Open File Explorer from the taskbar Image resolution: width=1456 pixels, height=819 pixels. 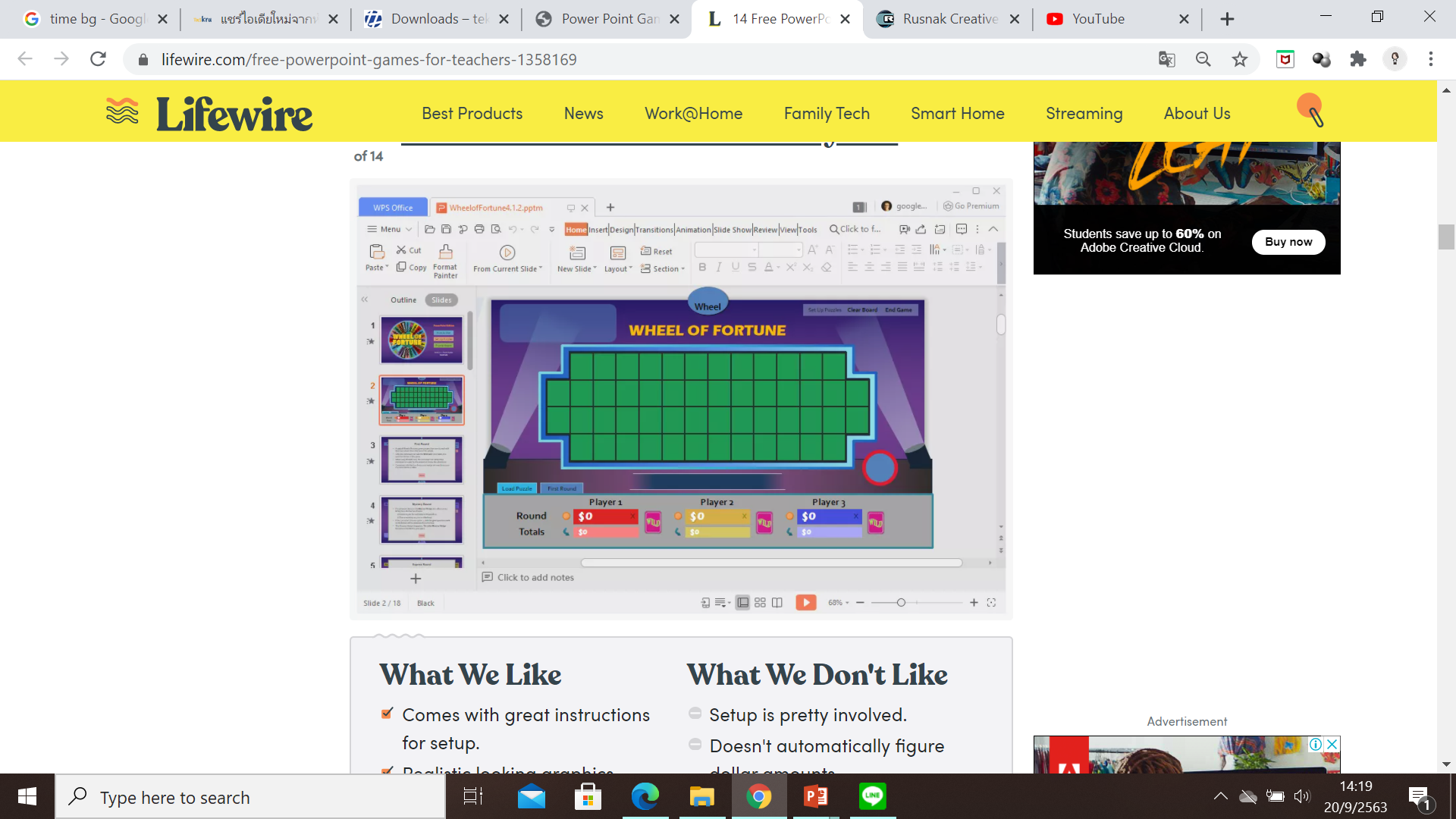pyautogui.click(x=701, y=796)
